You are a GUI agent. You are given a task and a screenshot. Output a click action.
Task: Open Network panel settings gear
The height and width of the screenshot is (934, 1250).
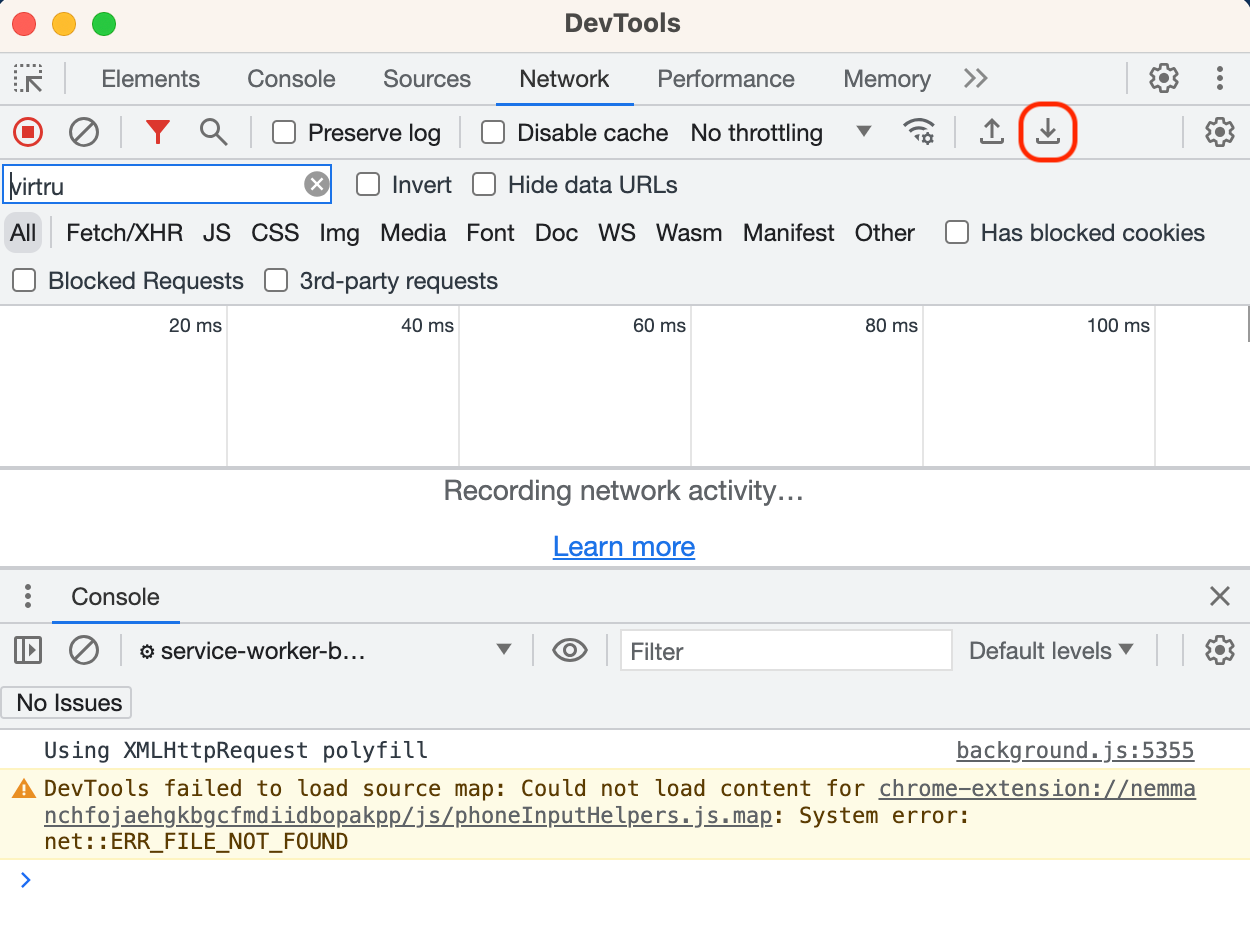pyautogui.click(x=1220, y=132)
